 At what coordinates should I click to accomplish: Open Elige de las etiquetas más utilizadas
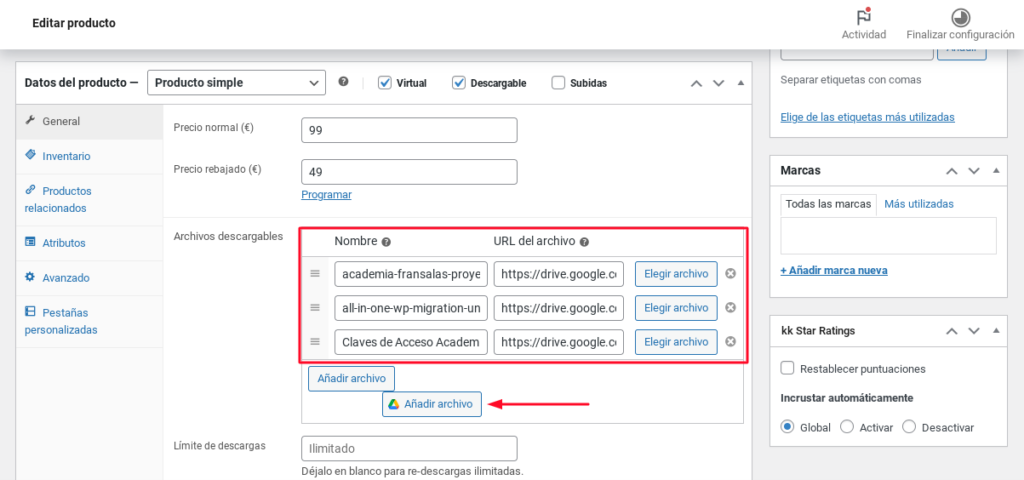867,118
